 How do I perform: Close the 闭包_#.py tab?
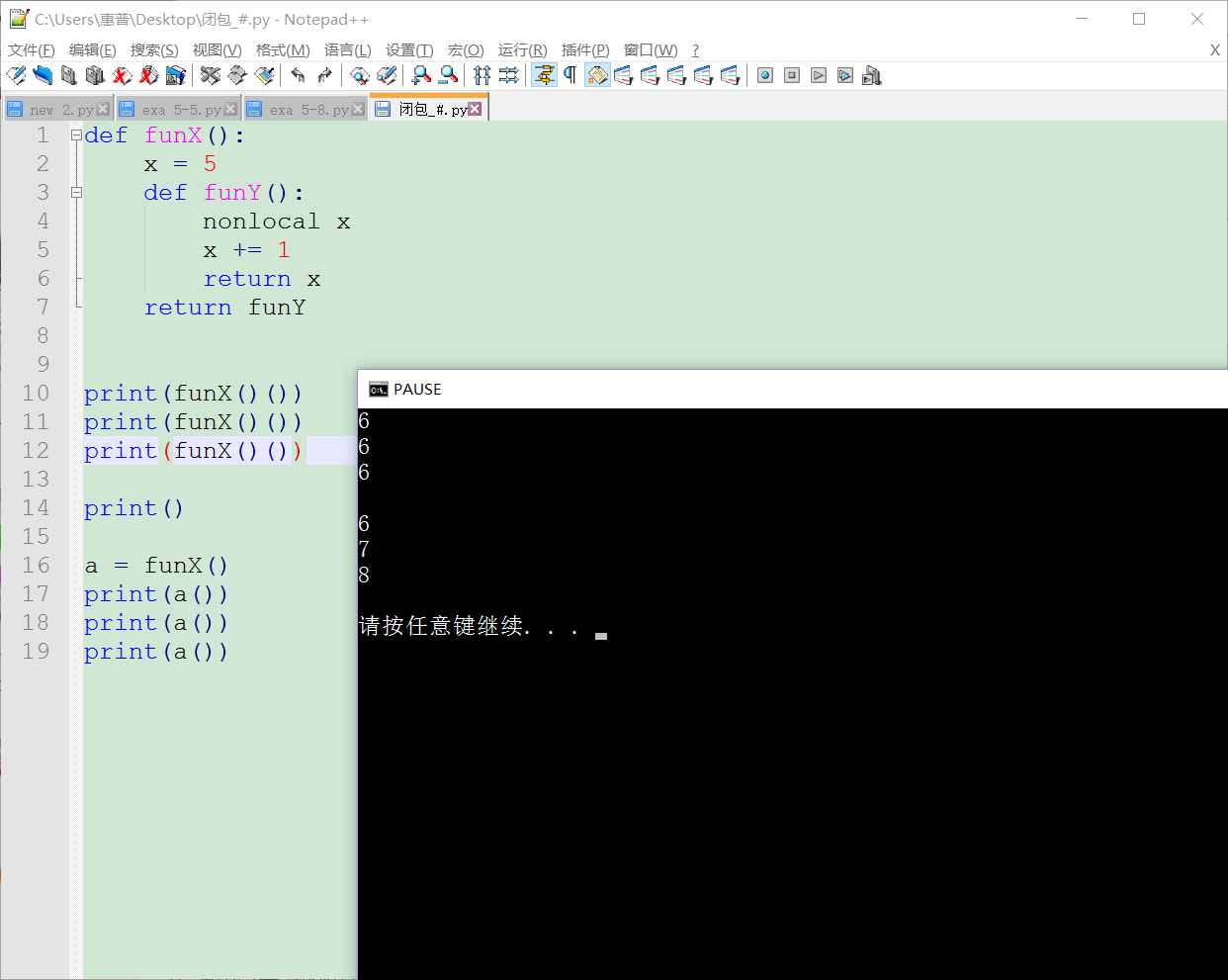pos(476,109)
